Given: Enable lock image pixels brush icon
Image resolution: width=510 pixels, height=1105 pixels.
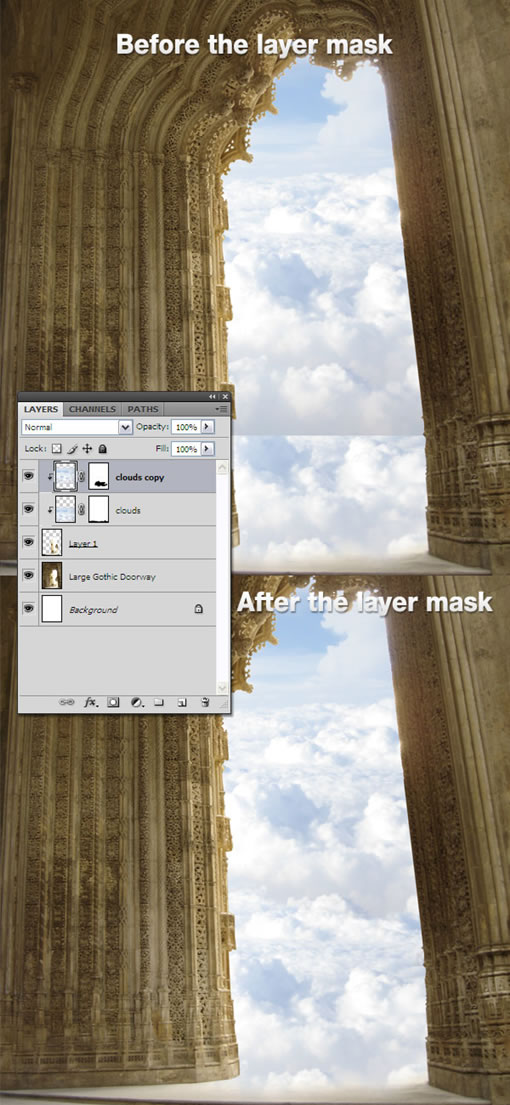Looking at the screenshot, I should pyautogui.click(x=72, y=448).
